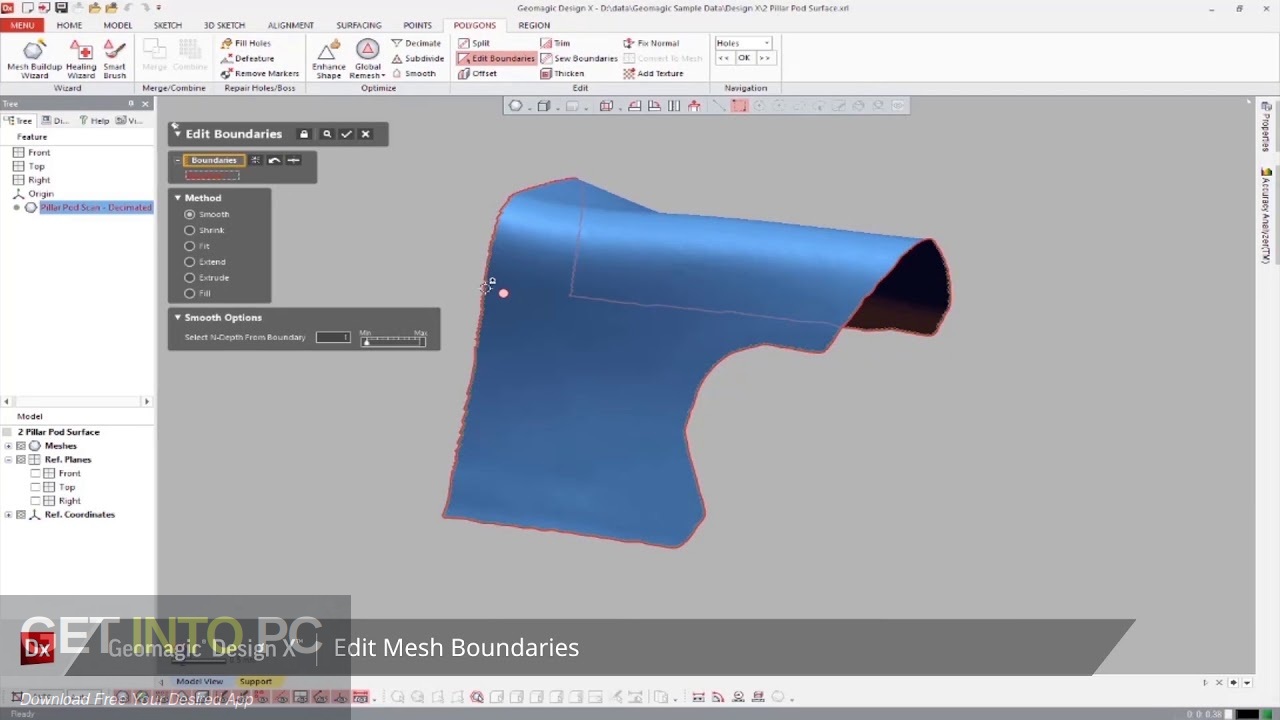Switch to the MODEL ribbon tab
This screenshot has height=720, width=1280.
[117, 25]
